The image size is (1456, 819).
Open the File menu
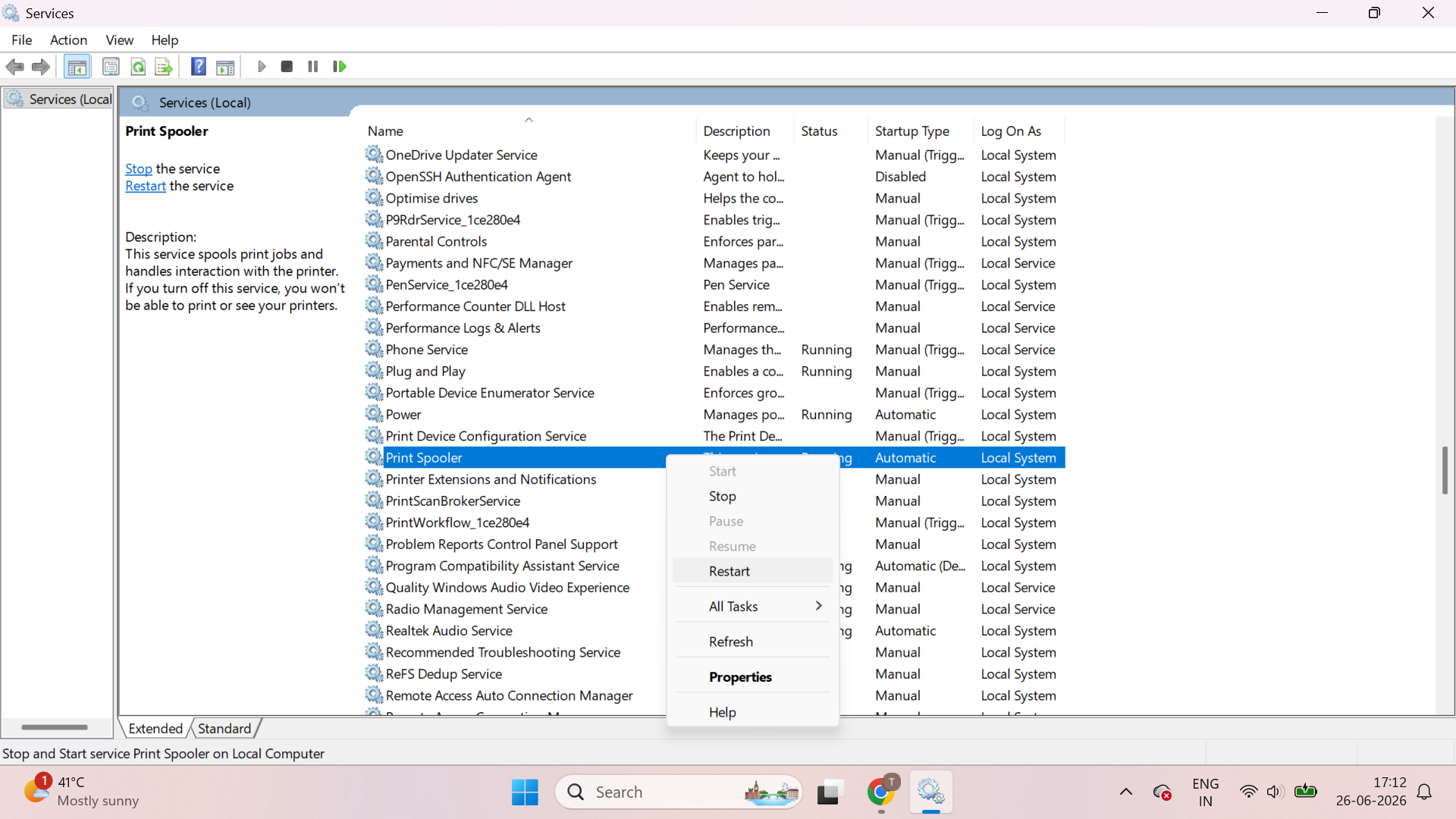22,40
